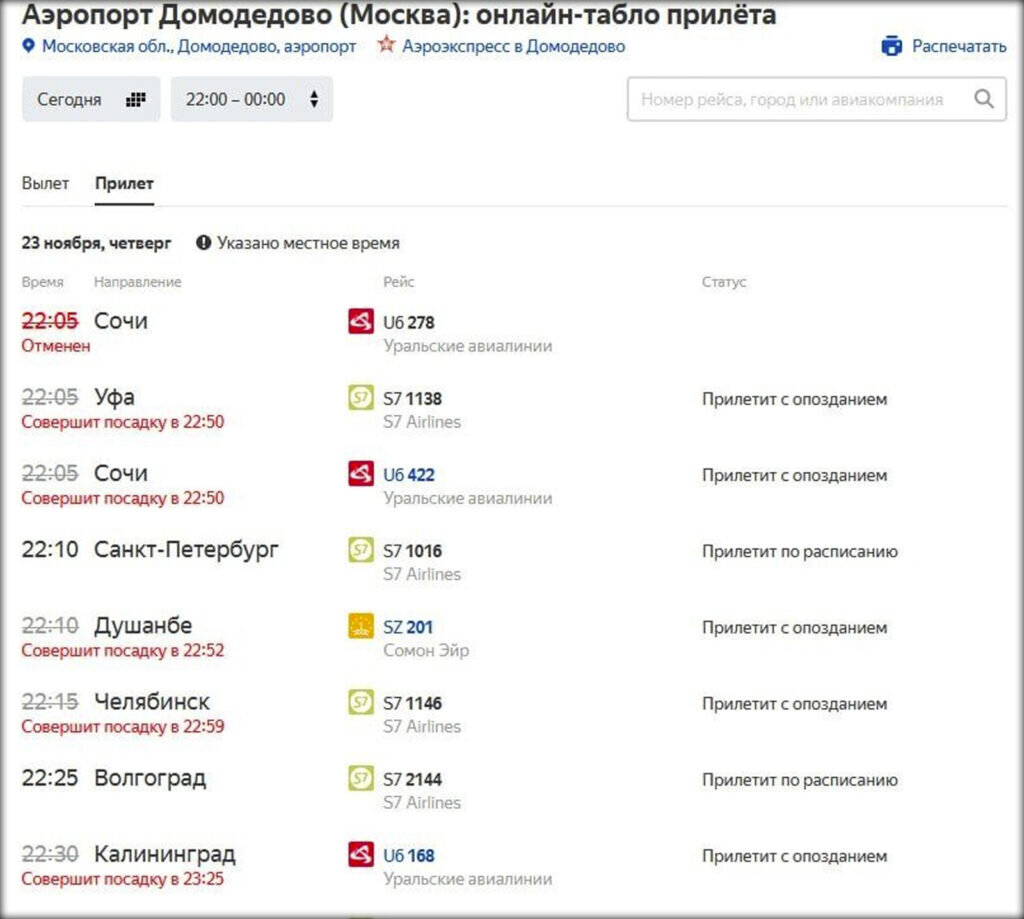Click flight number S7 2144

pyautogui.click(x=412, y=779)
